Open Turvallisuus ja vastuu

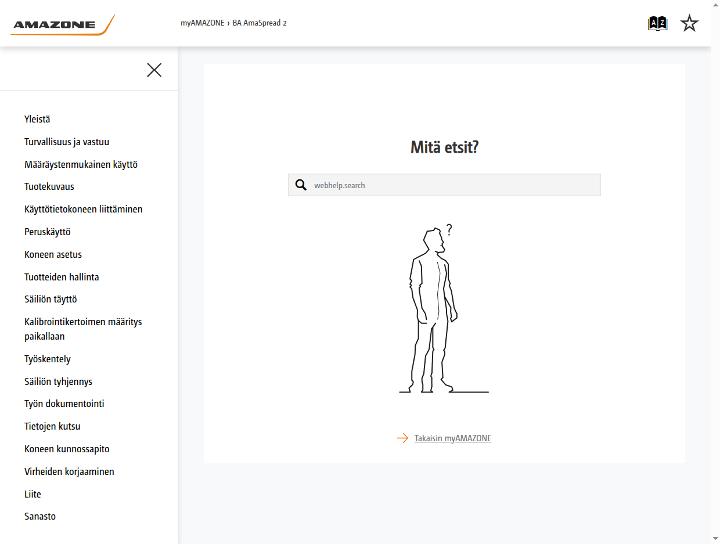point(67,142)
